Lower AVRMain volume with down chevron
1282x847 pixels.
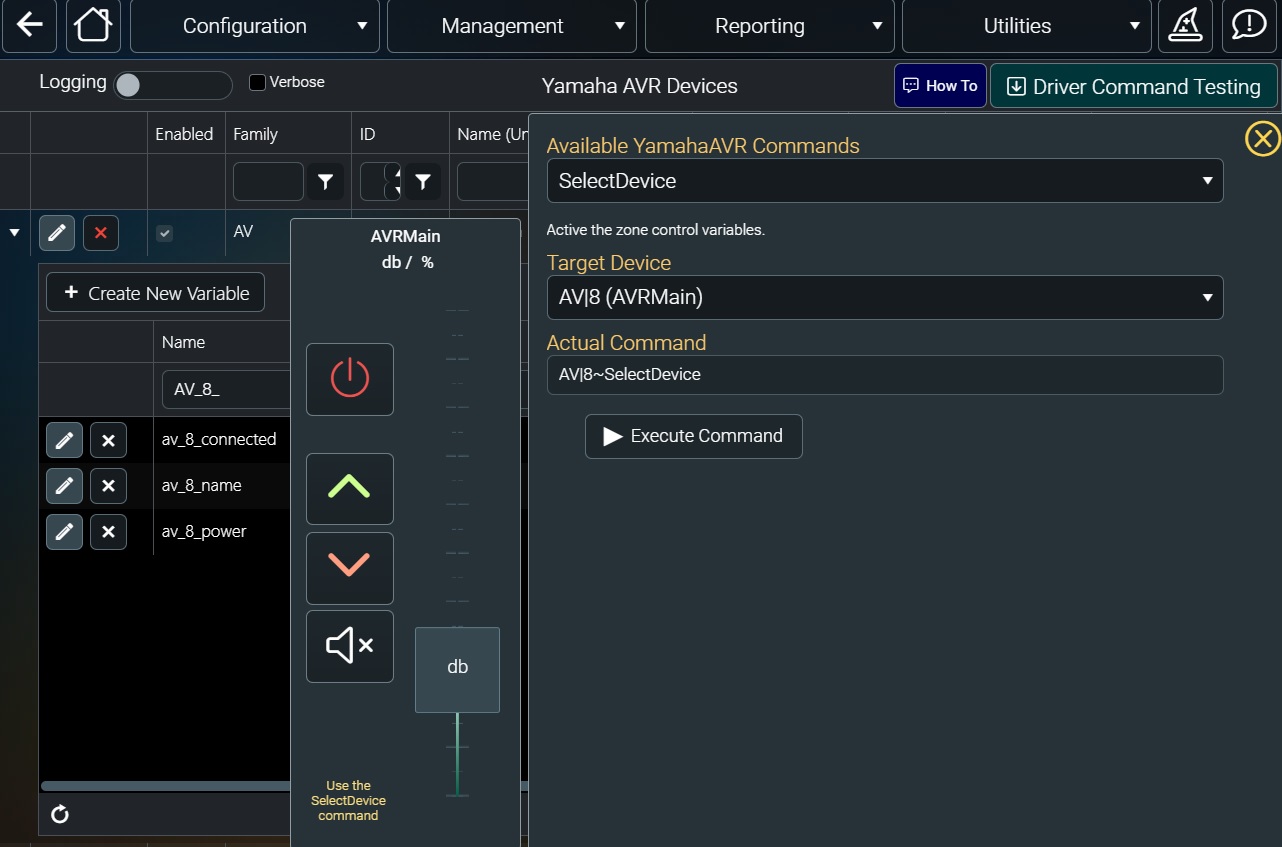(350, 567)
